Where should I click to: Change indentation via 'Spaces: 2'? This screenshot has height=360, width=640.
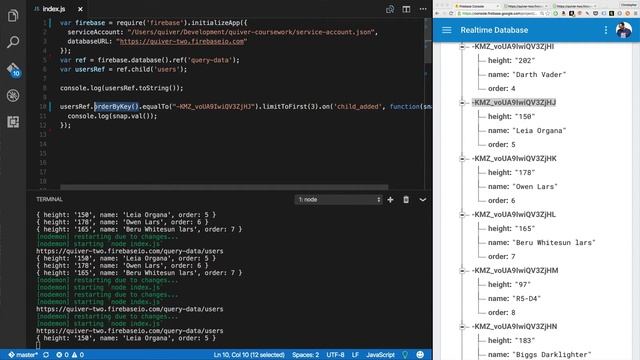click(x=305, y=355)
